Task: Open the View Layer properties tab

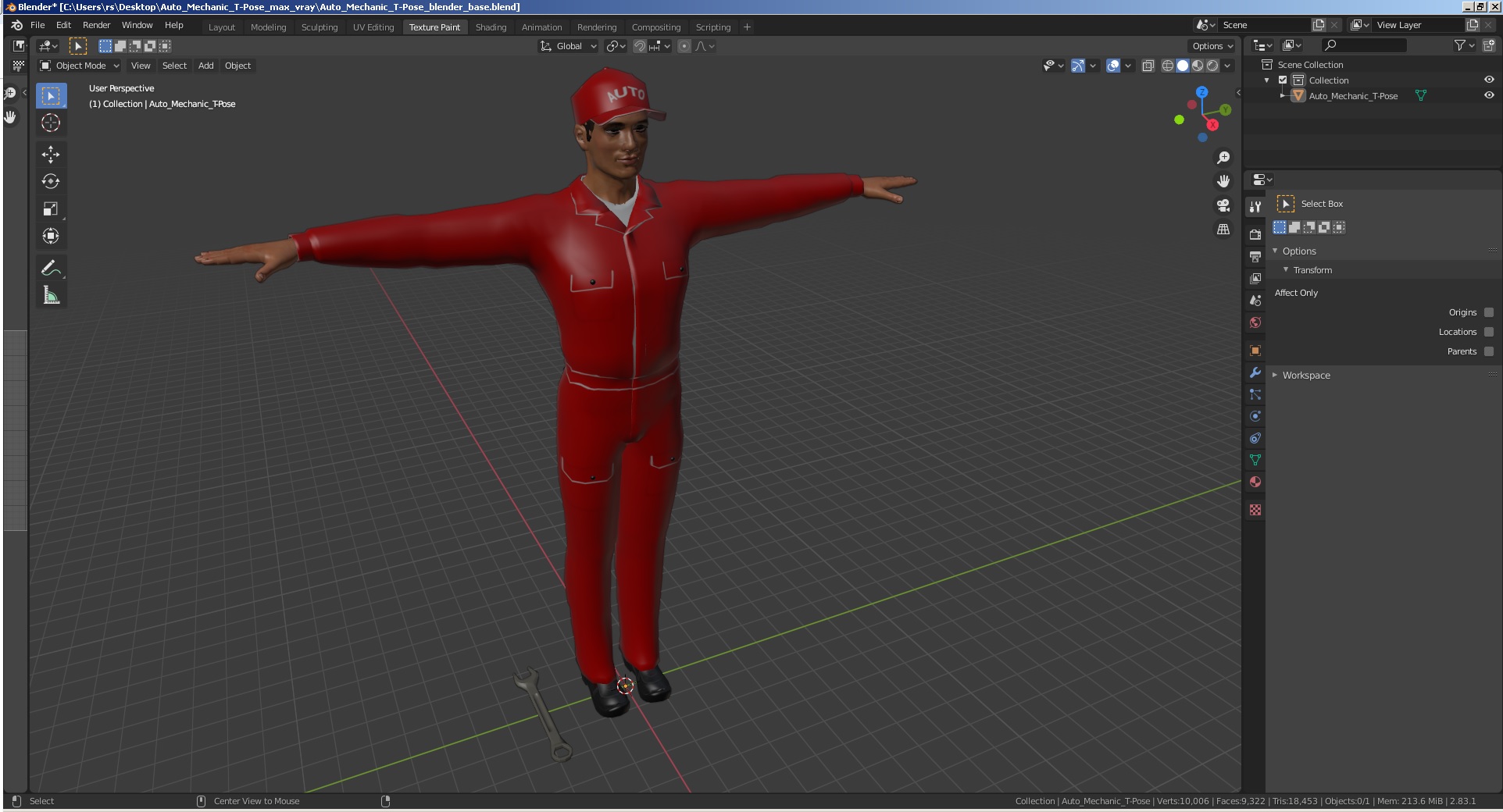Action: click(x=1255, y=278)
